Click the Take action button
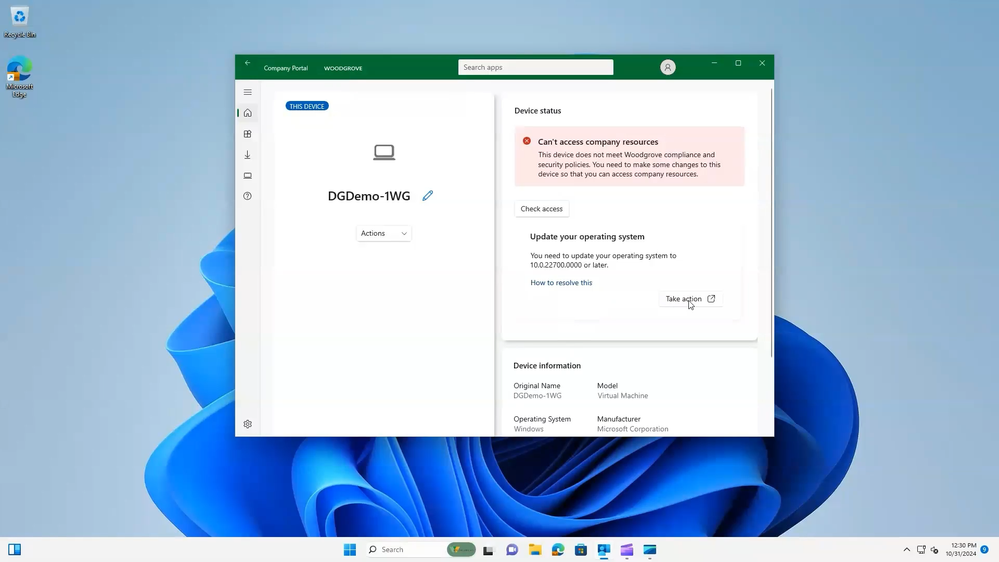Viewport: 999px width, 562px height. (x=690, y=299)
